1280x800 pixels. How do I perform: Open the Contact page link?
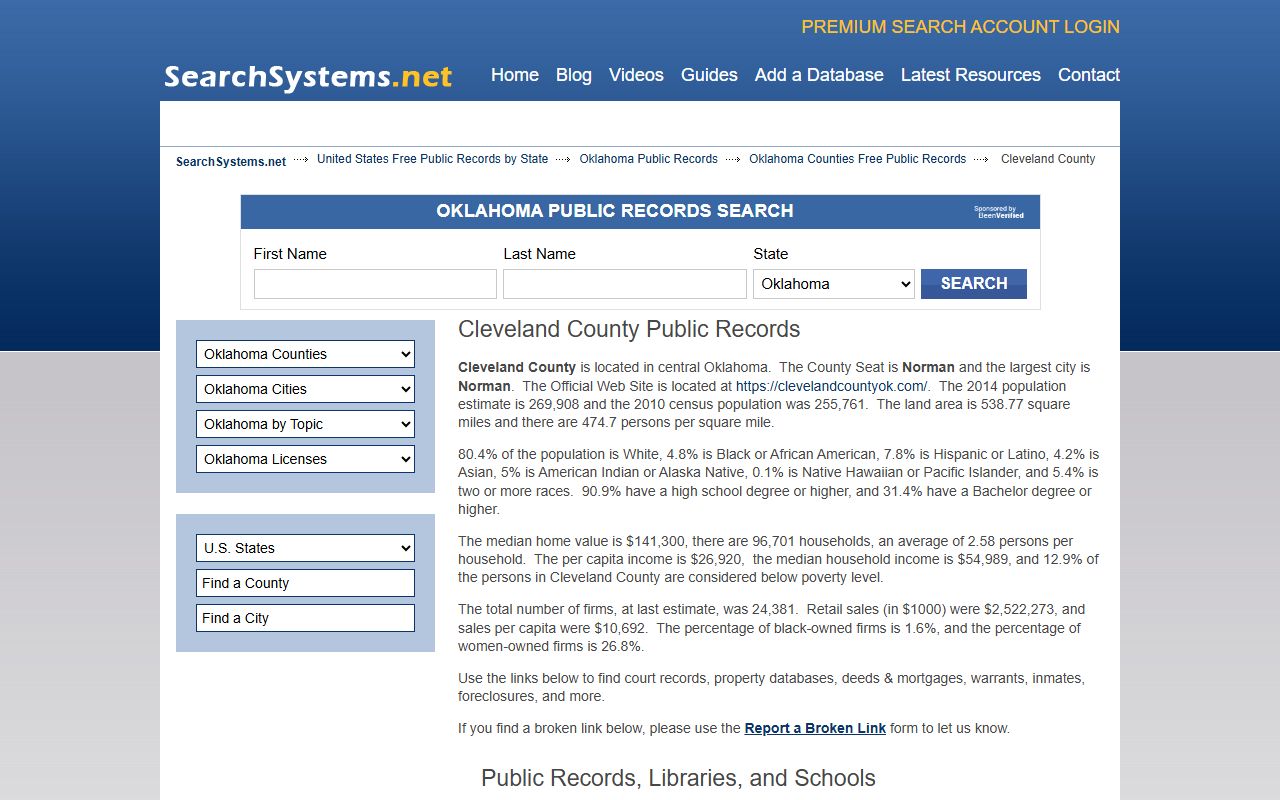coord(1089,75)
